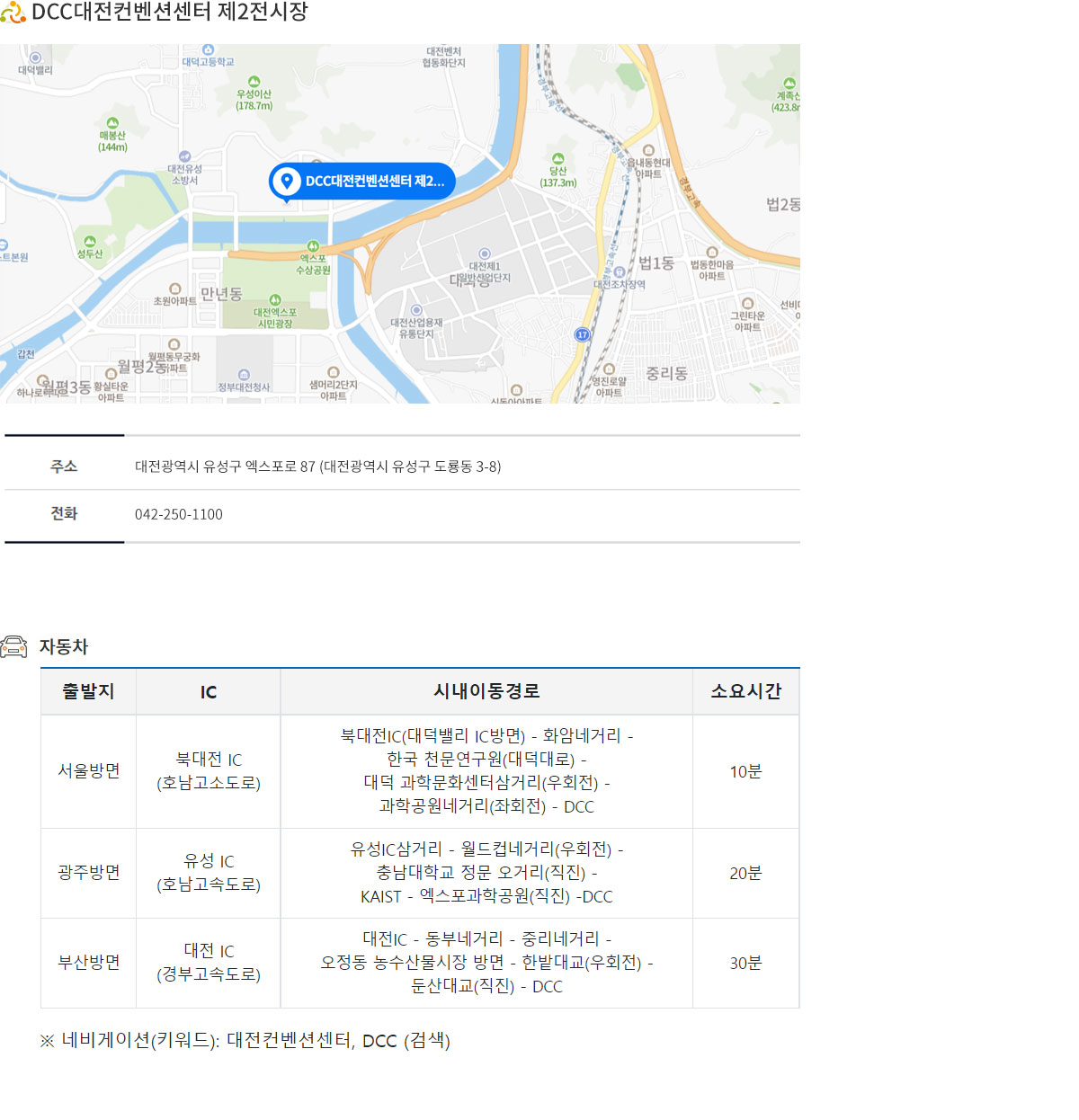Click the IC column header
The image size is (1079, 1120).
(x=209, y=692)
